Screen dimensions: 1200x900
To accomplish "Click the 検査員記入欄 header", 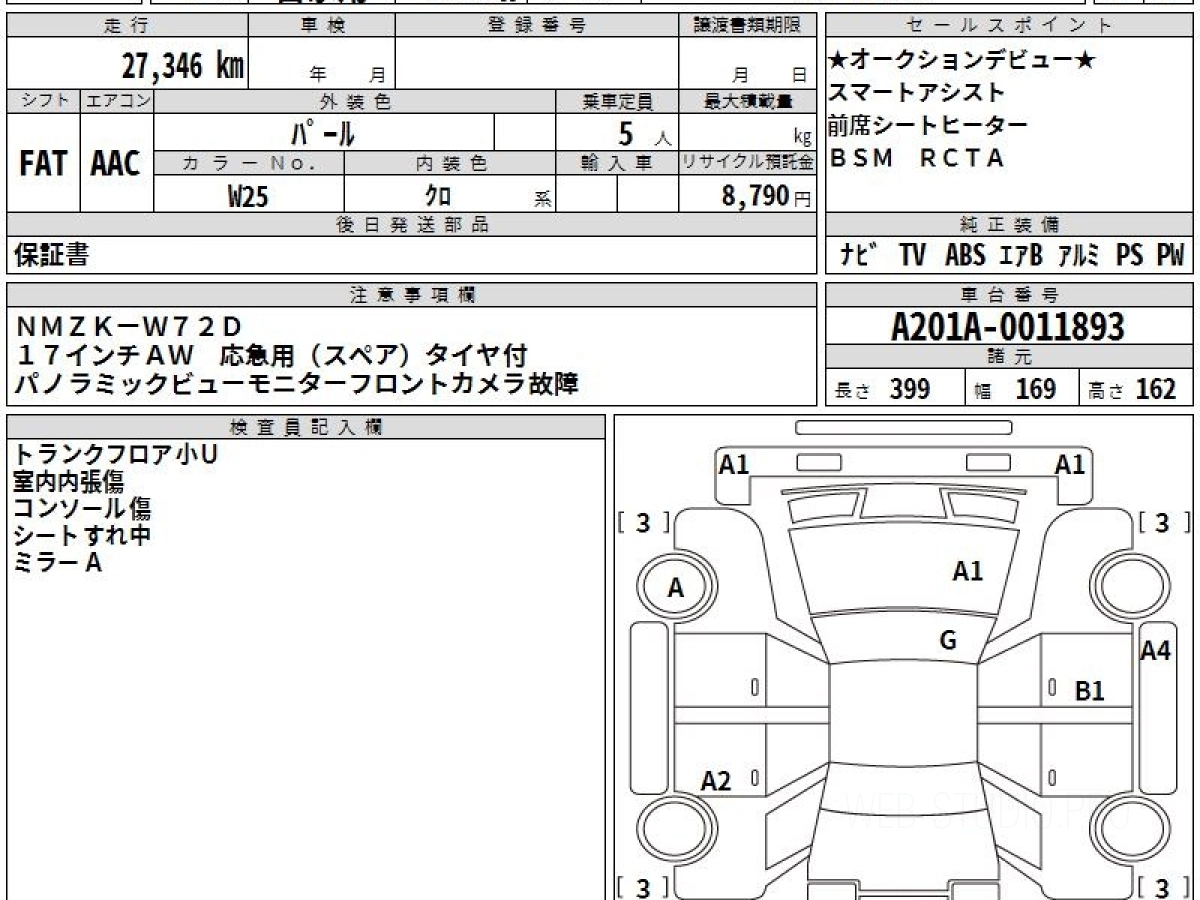I will pyautogui.click(x=306, y=427).
